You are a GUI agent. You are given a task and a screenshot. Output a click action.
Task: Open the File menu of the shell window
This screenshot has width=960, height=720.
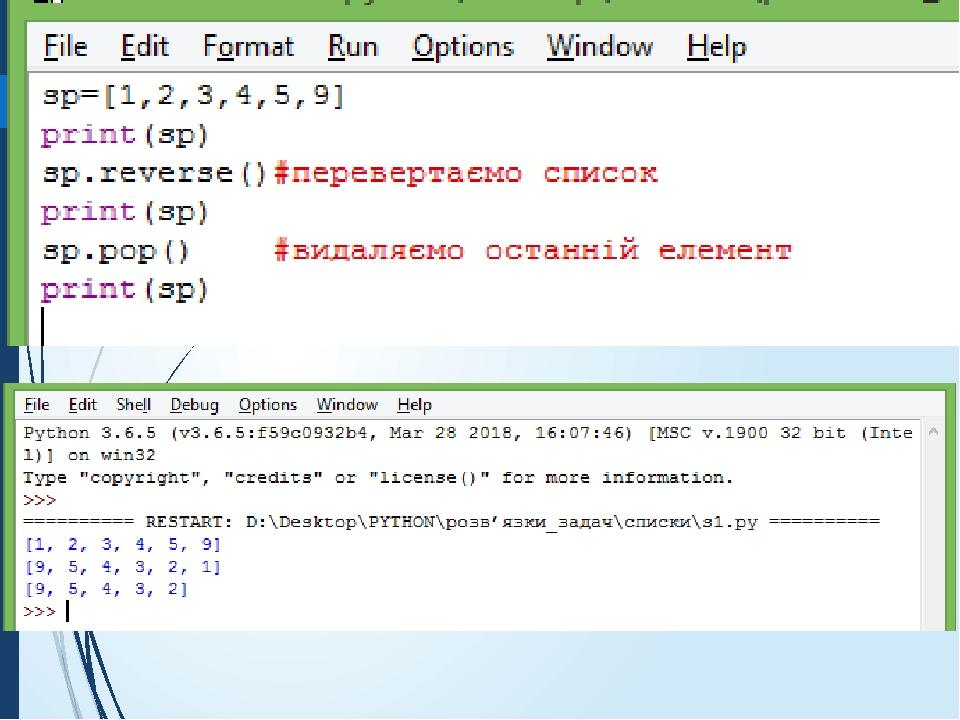36,405
